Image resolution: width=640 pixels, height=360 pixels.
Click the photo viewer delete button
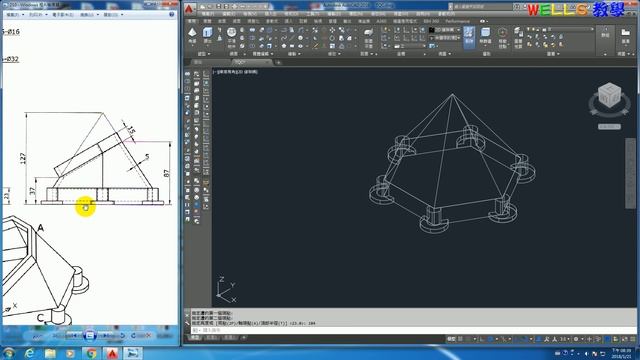[148, 336]
